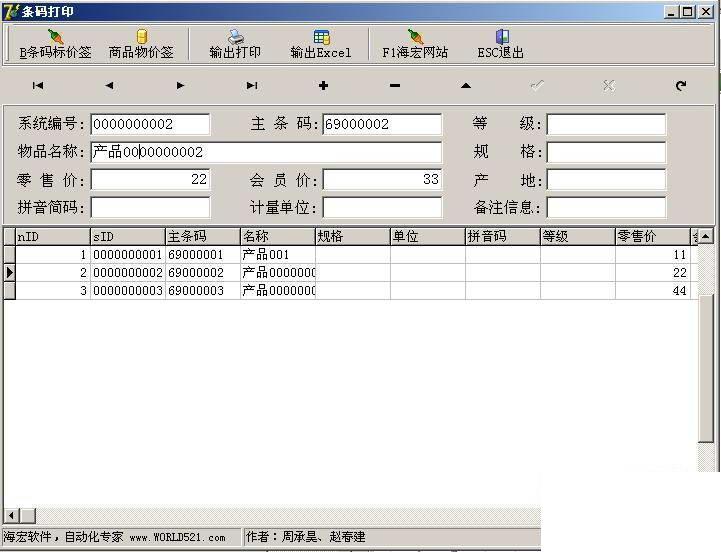721x552 pixels.
Task: Go to the previous record arrow
Action: pos(109,86)
